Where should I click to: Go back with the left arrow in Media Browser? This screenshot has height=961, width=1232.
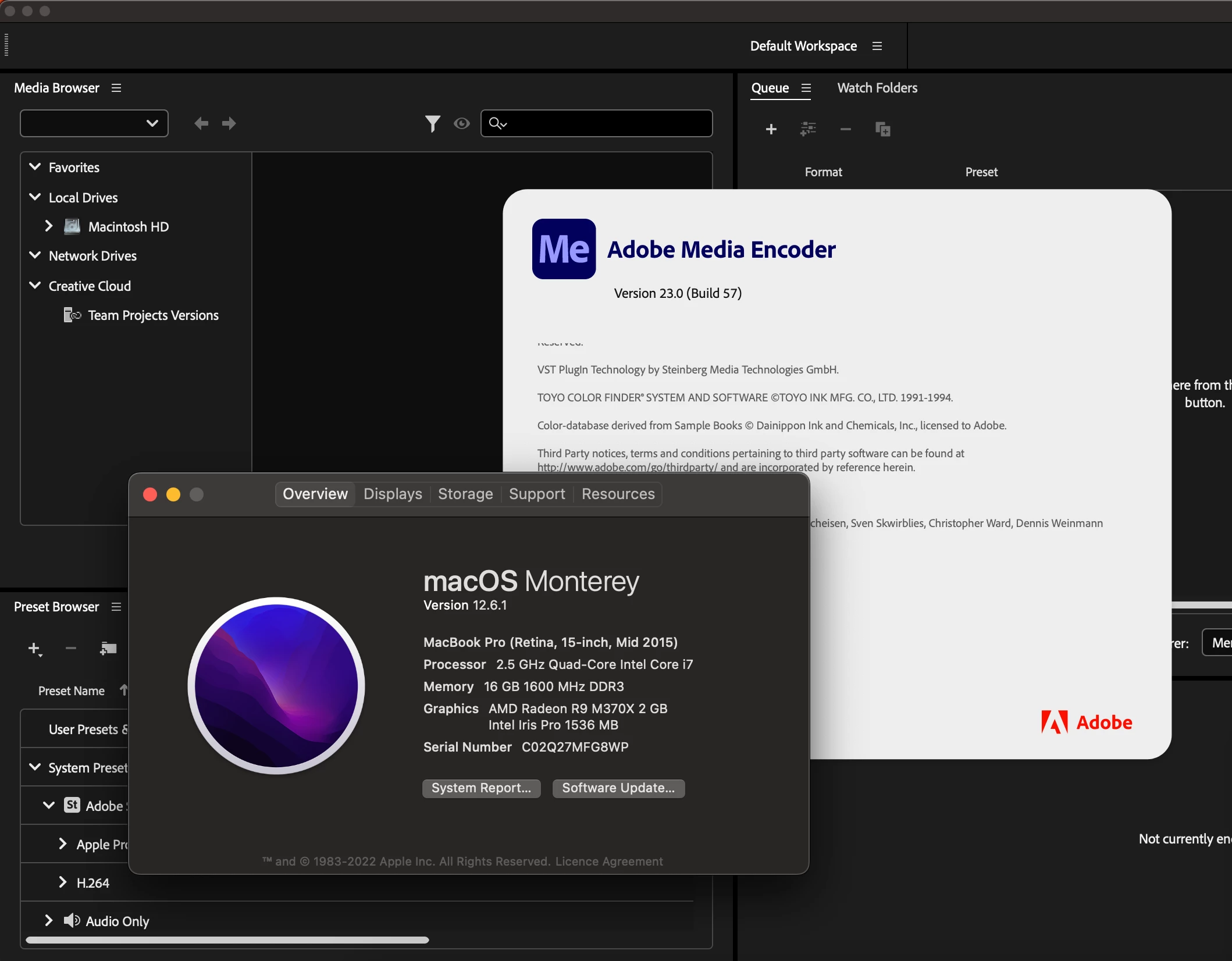point(201,123)
